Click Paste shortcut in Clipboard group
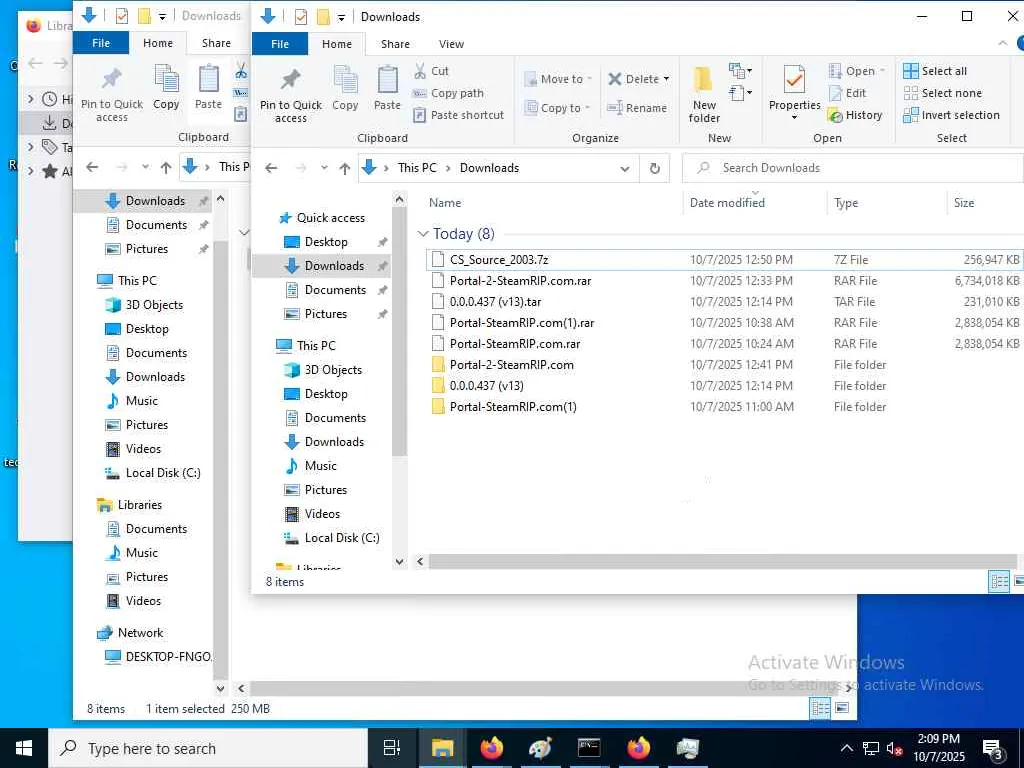1024x768 pixels. click(x=458, y=115)
